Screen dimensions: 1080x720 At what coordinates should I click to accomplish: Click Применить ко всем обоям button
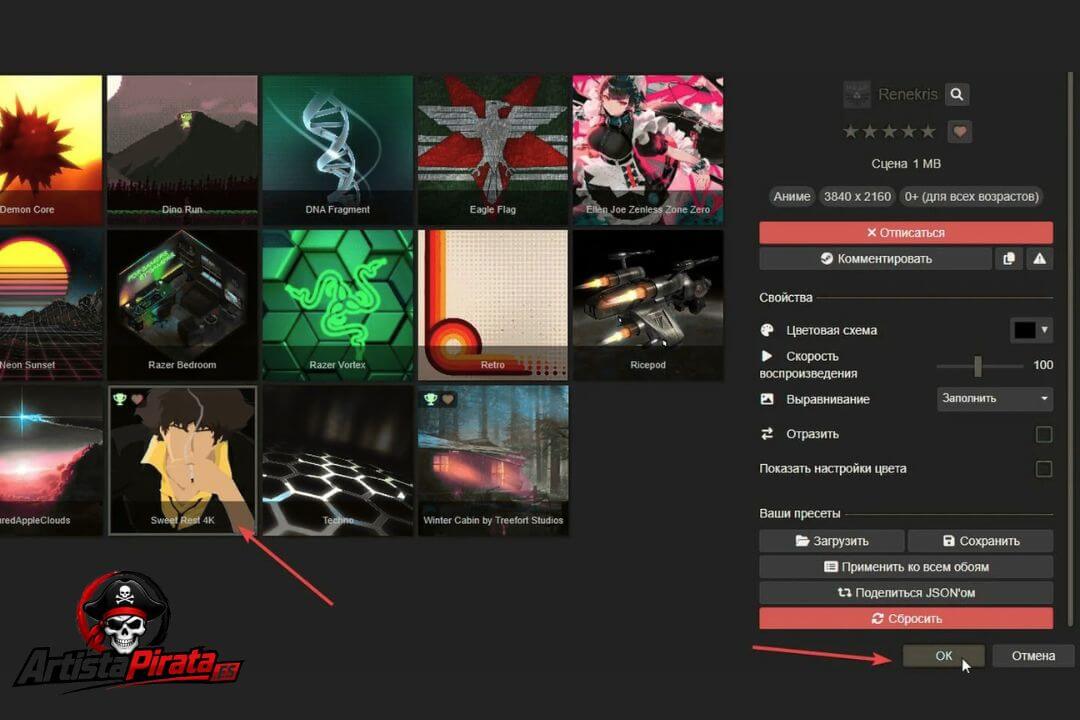coord(906,567)
